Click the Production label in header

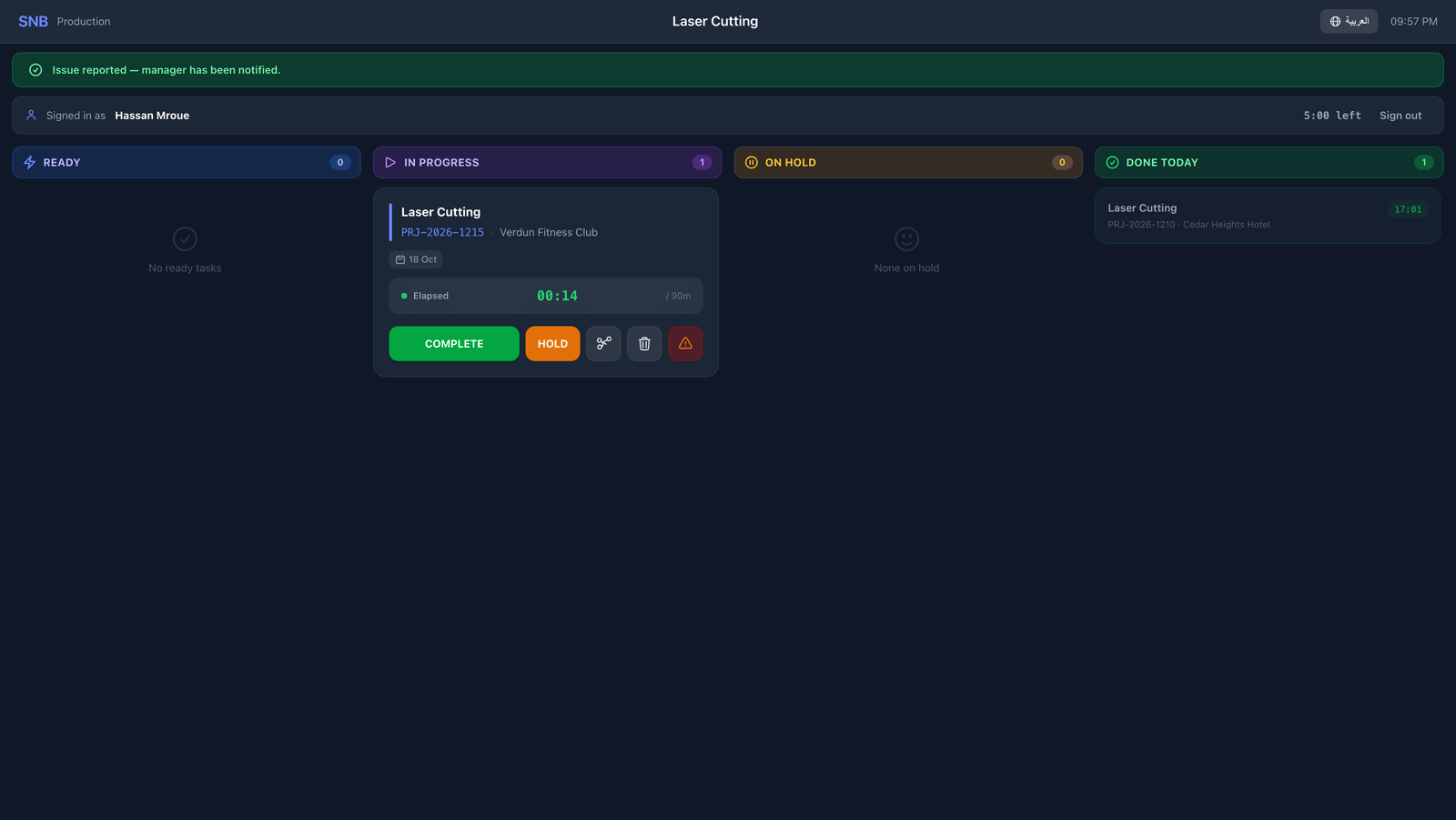point(84,21)
